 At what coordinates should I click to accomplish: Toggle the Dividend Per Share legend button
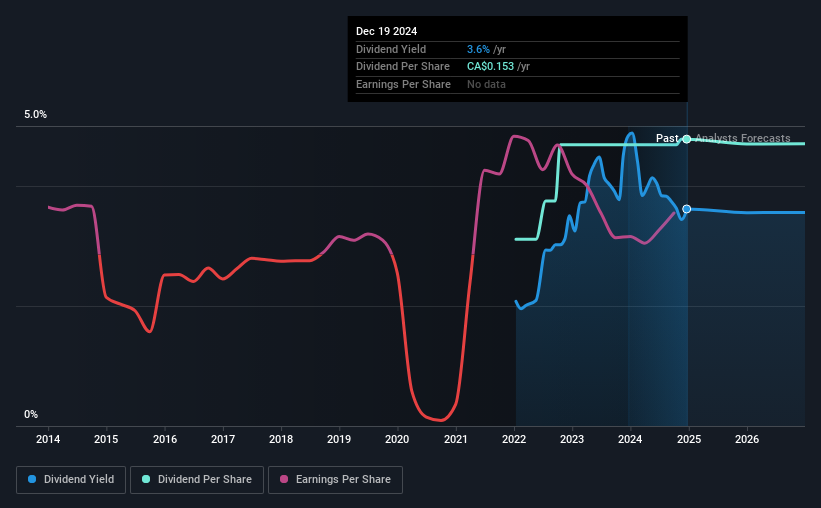tap(197, 480)
